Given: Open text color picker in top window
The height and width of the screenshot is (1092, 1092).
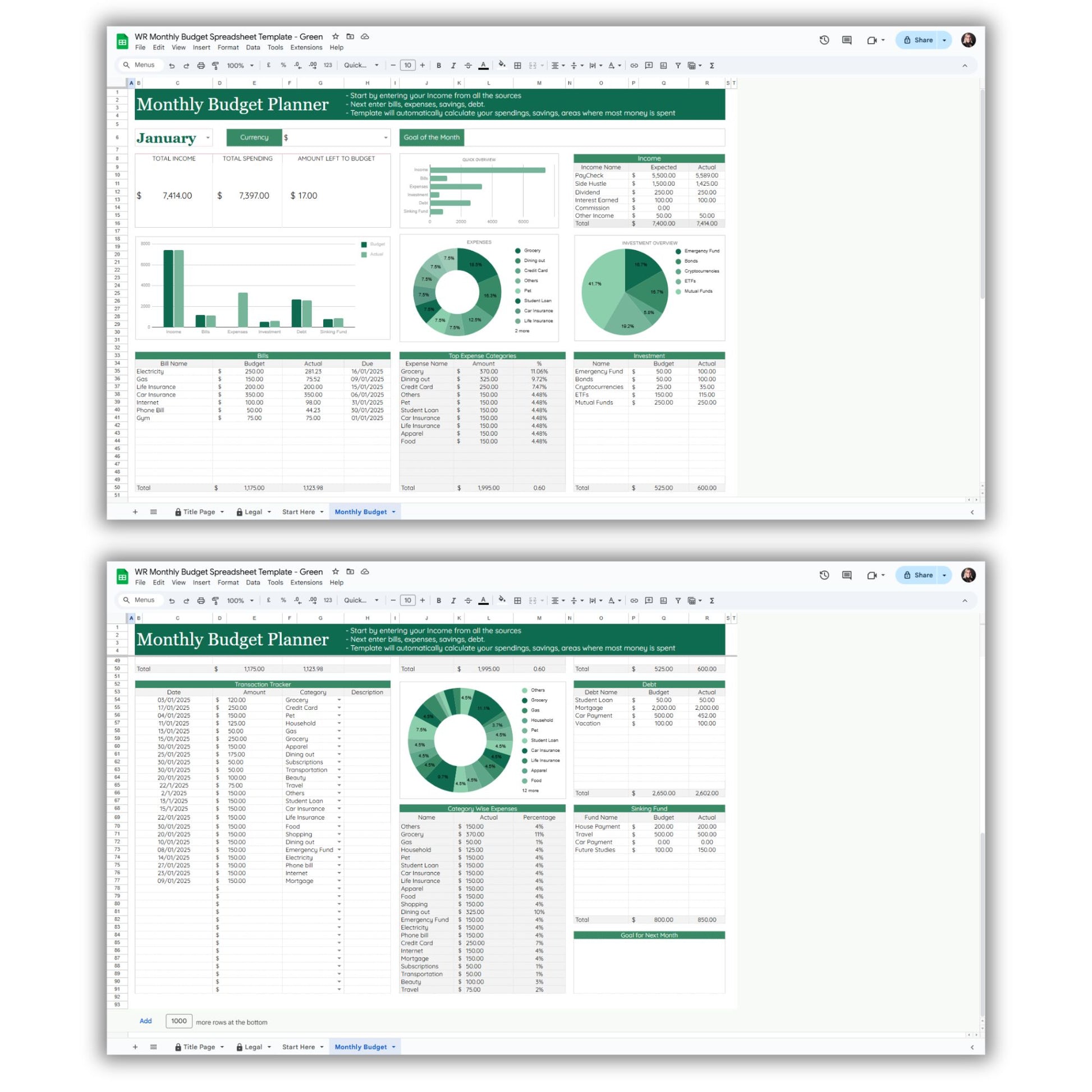Looking at the screenshot, I should pos(483,66).
